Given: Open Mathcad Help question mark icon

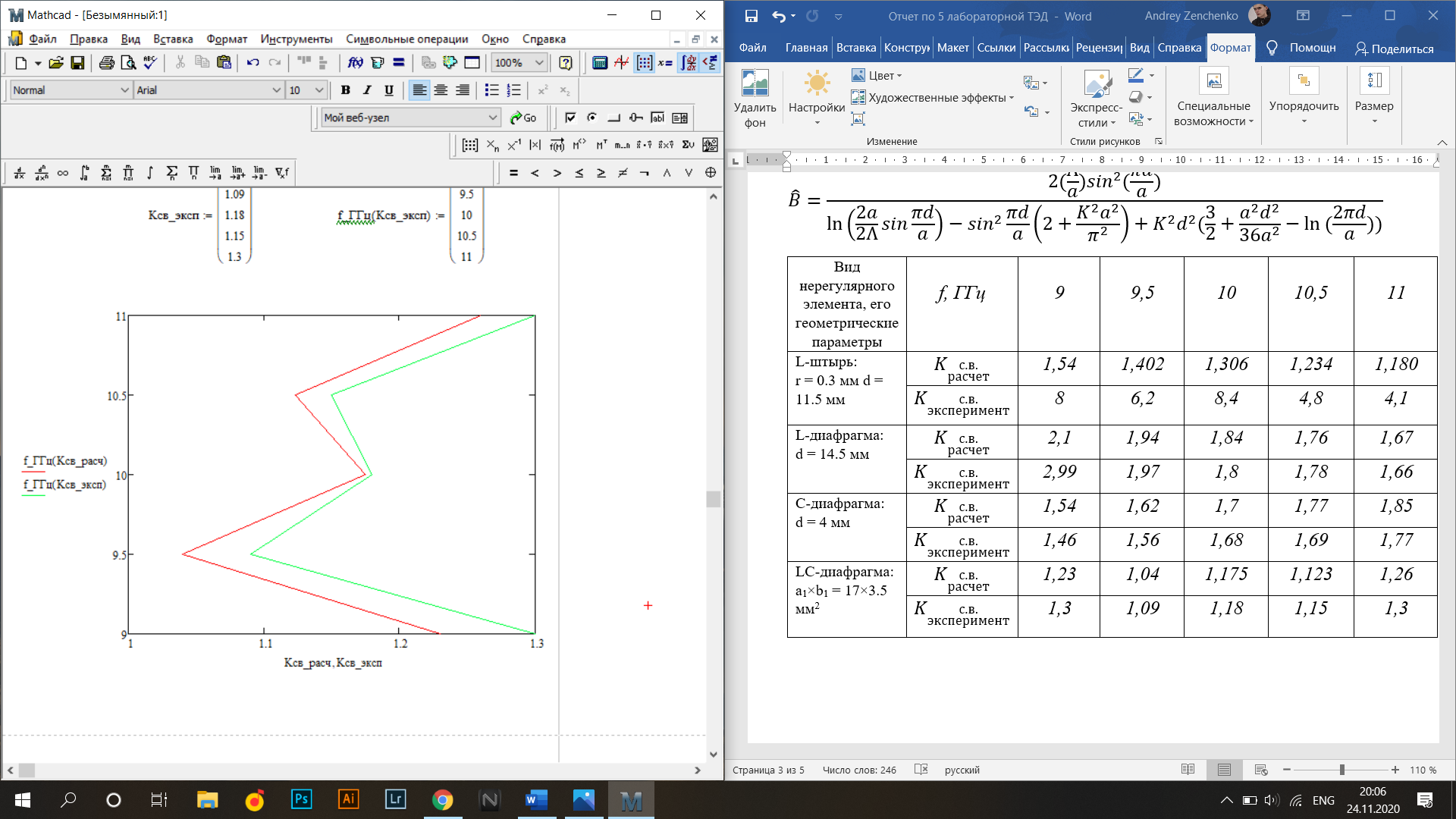Looking at the screenshot, I should point(566,63).
